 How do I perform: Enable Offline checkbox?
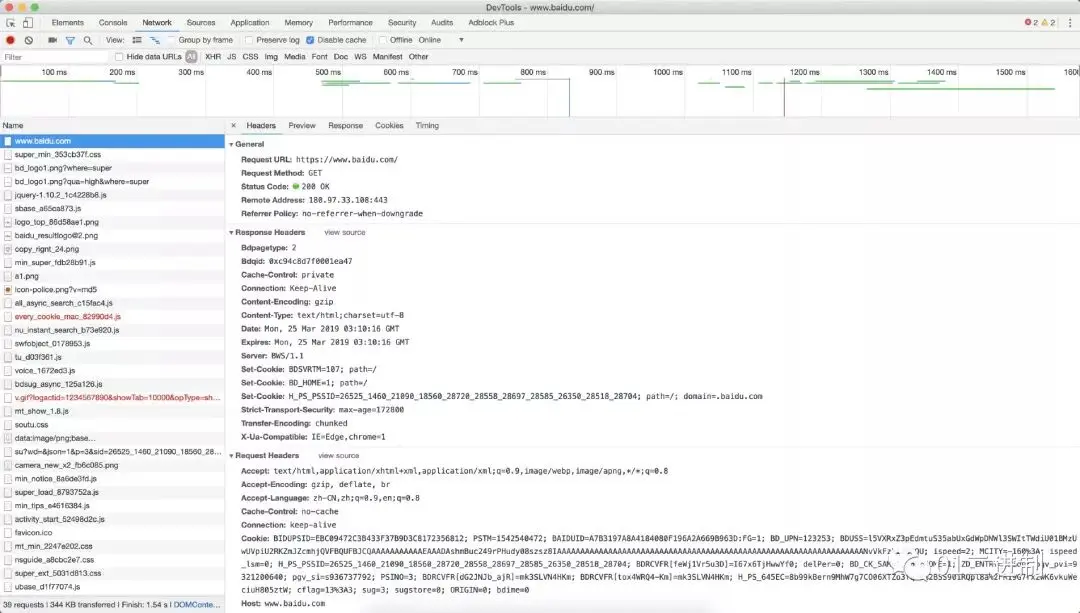click(x=384, y=40)
